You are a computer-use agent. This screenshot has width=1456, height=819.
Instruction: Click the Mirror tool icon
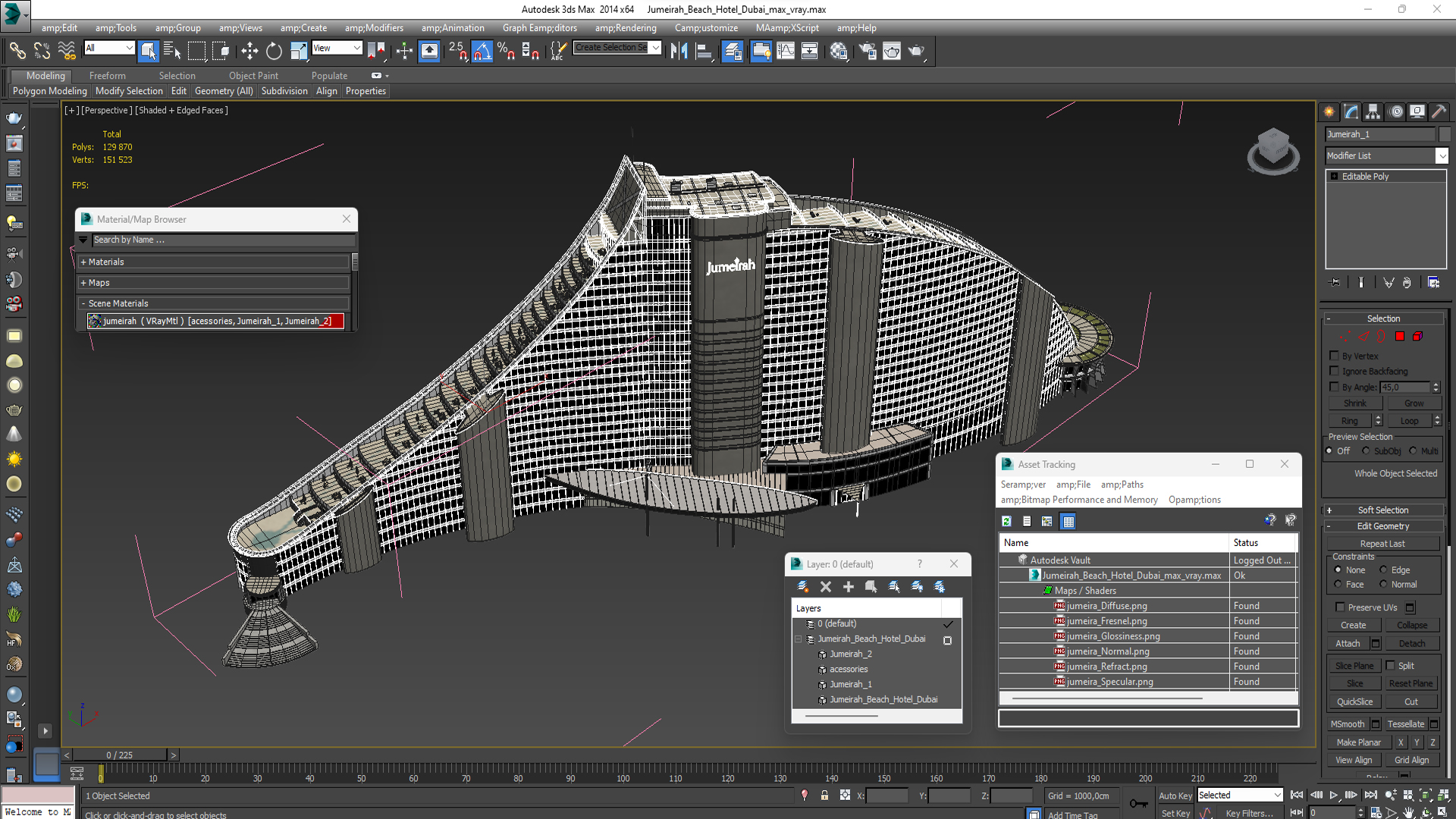click(679, 51)
